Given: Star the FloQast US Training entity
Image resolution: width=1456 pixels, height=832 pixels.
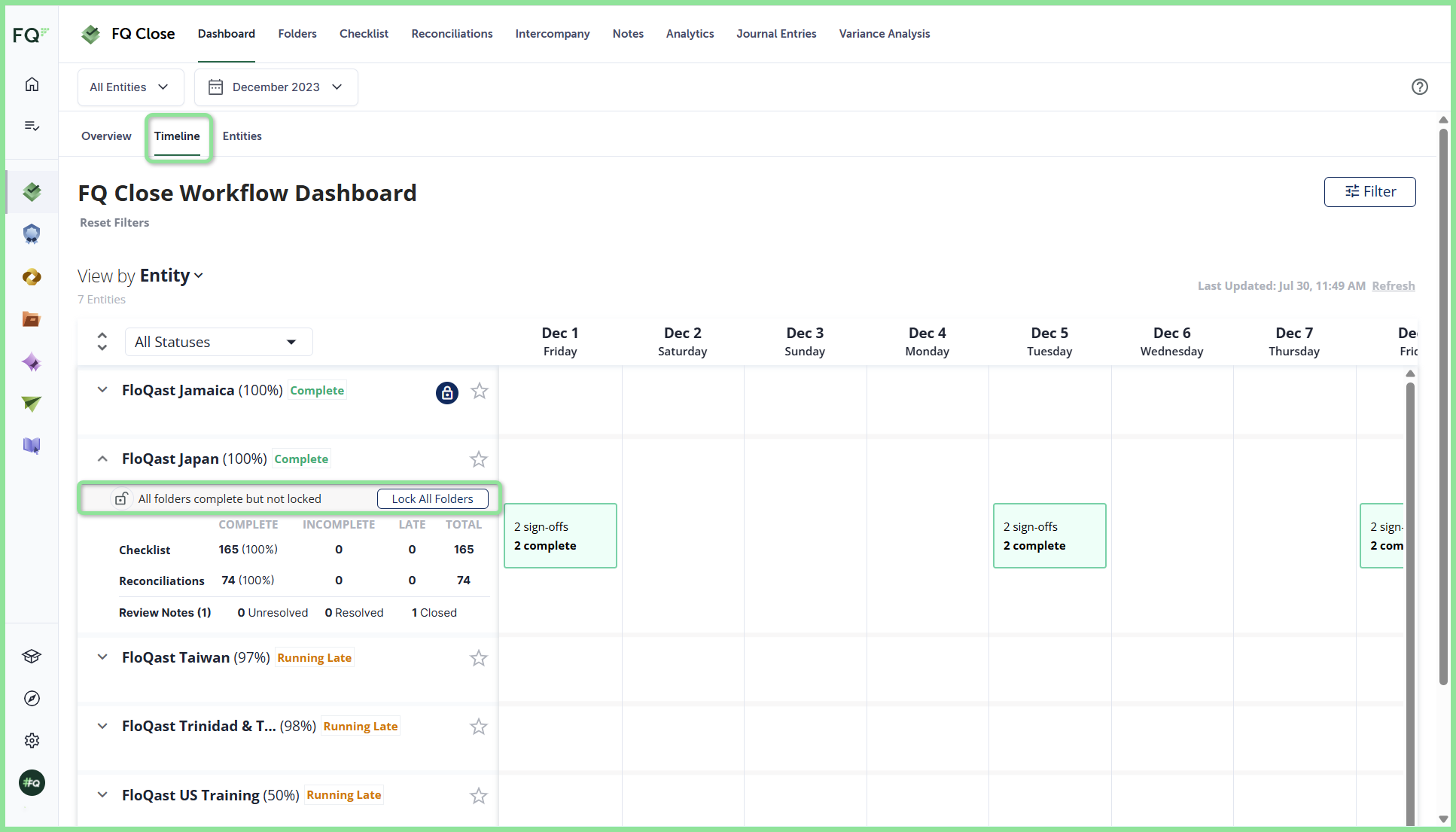Looking at the screenshot, I should pos(479,796).
